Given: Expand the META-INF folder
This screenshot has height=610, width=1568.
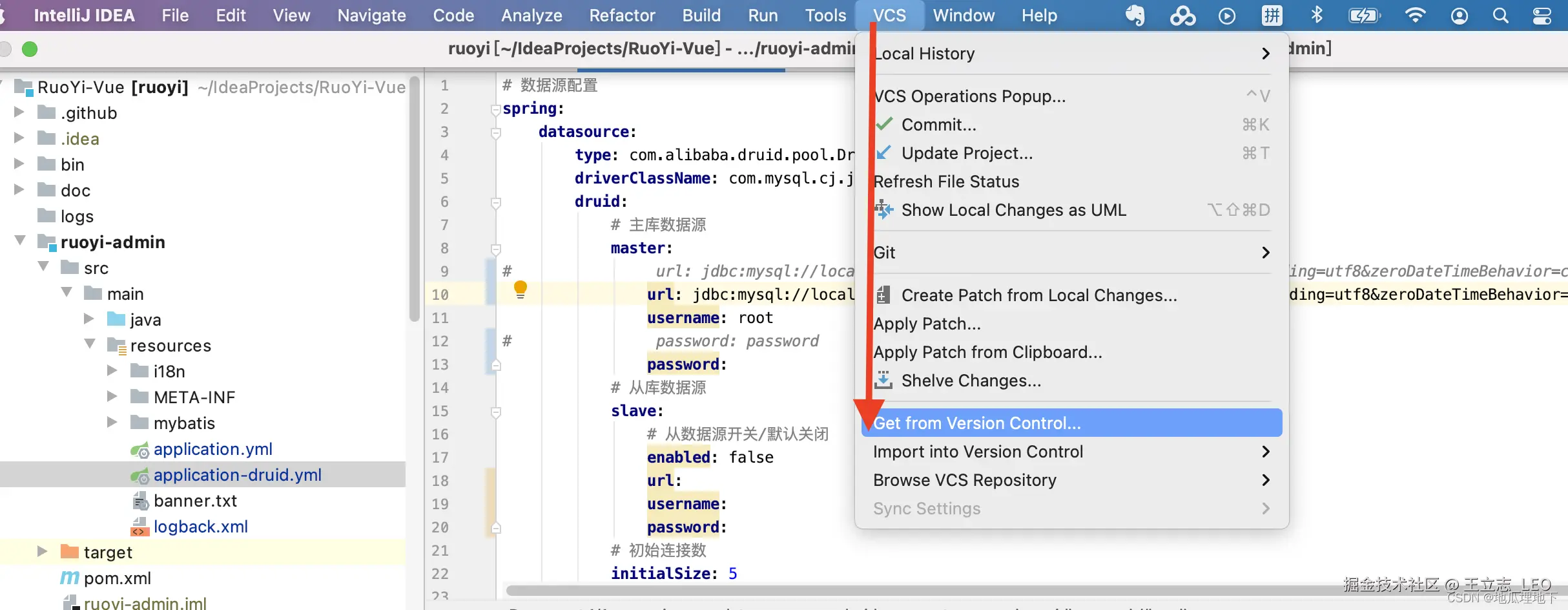Looking at the screenshot, I should point(112,396).
